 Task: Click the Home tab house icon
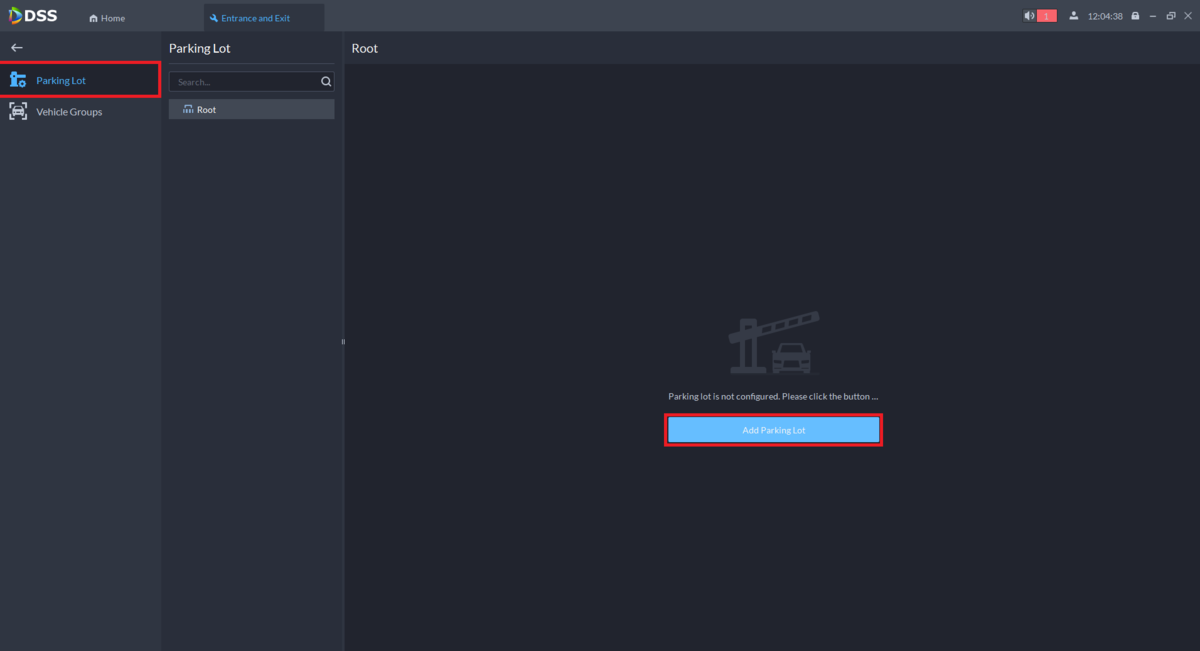tap(94, 18)
